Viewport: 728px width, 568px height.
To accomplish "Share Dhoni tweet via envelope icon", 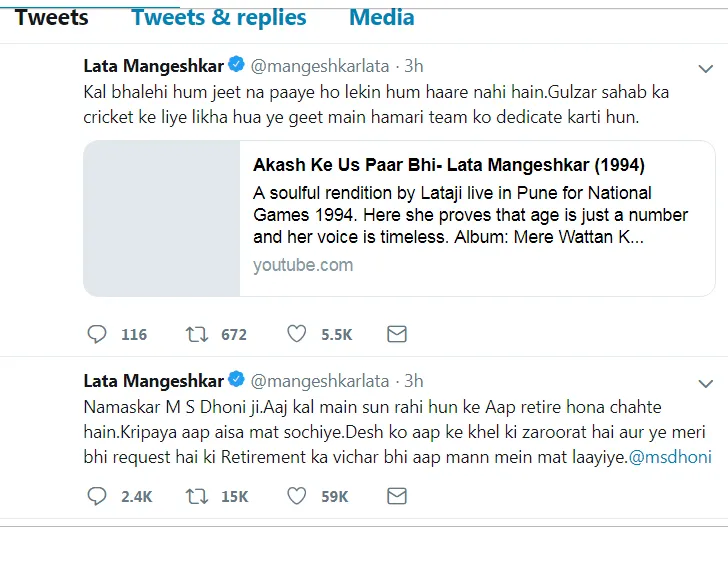I will [x=397, y=496].
